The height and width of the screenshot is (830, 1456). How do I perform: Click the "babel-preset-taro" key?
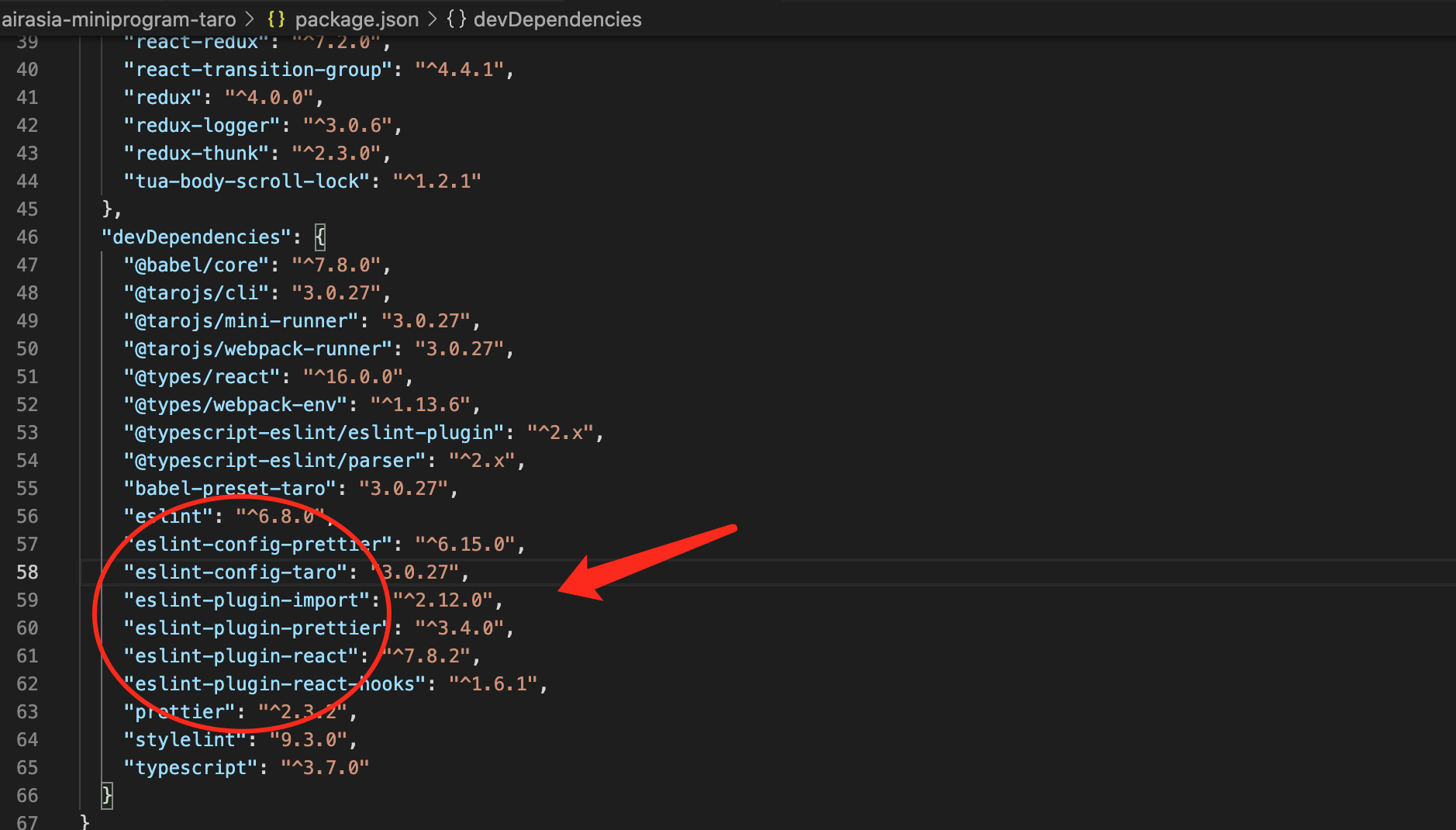(230, 489)
